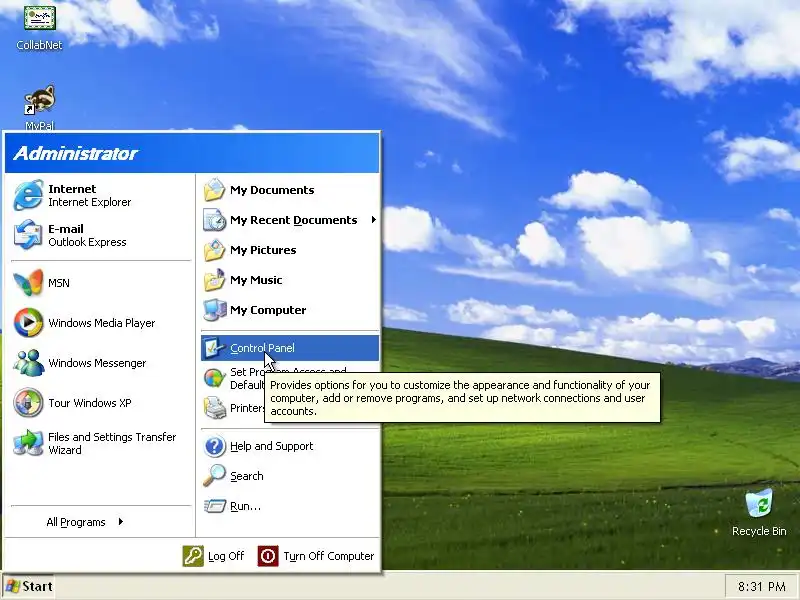Click the Turn Off Computer label

[329, 556]
